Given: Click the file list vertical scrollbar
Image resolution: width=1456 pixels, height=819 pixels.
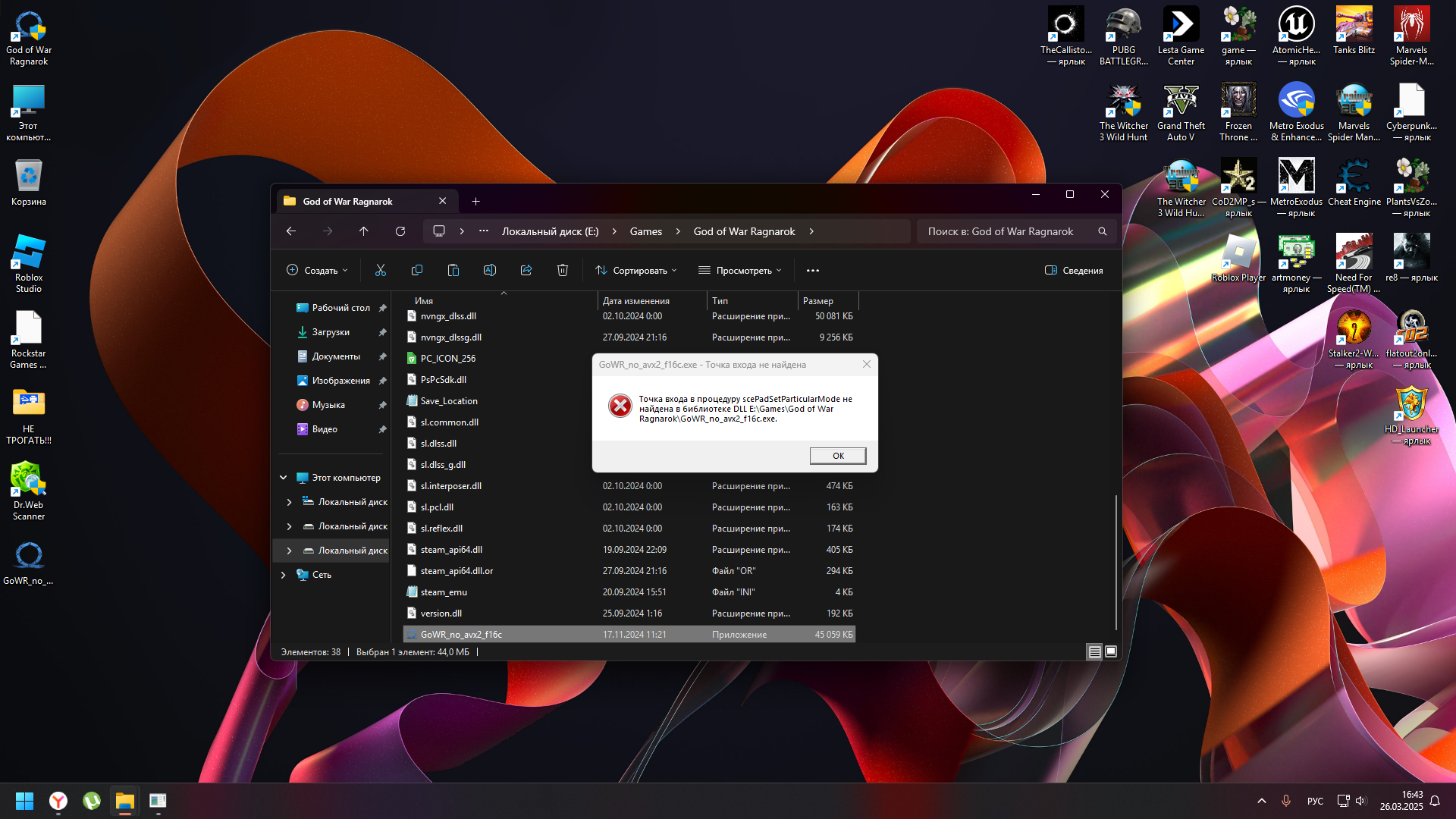Looking at the screenshot, I should (x=1116, y=561).
